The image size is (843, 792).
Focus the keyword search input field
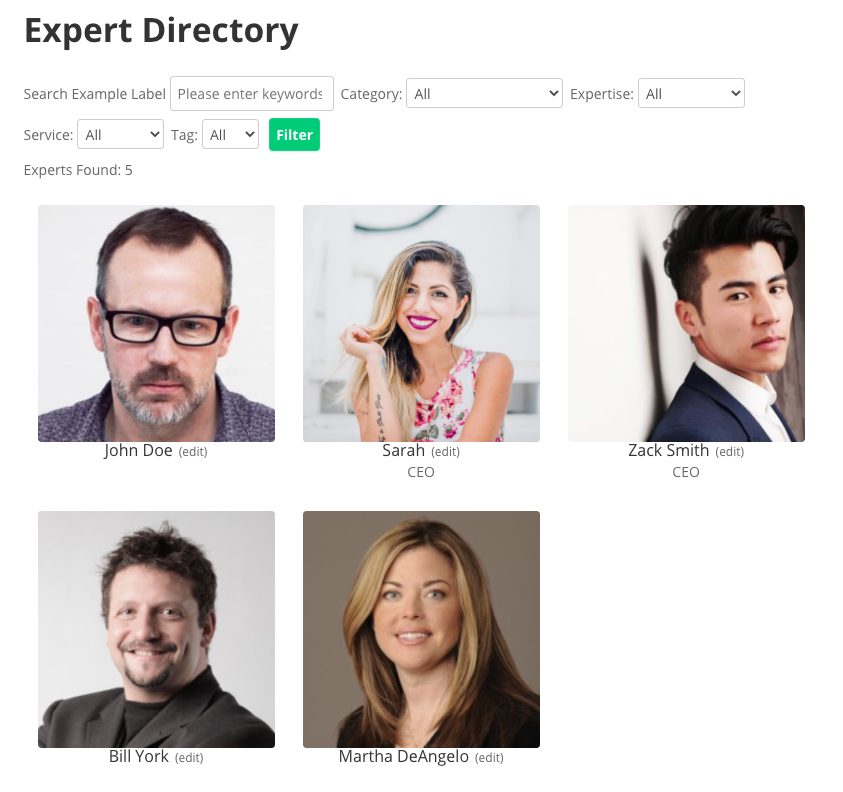point(252,94)
